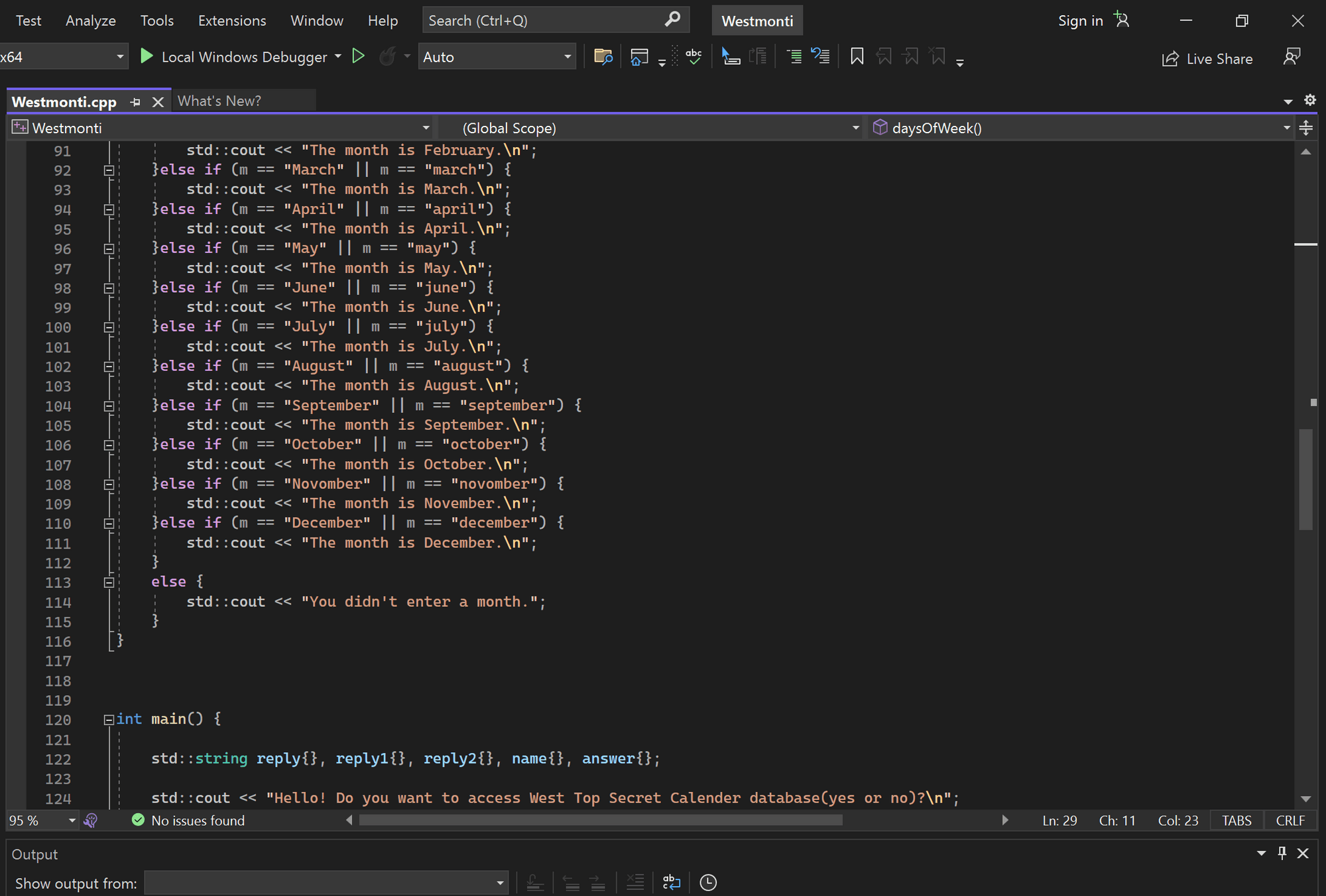Click the IntelliCode brain icon in status bar
This screenshot has height=896, width=1326.
click(91, 820)
